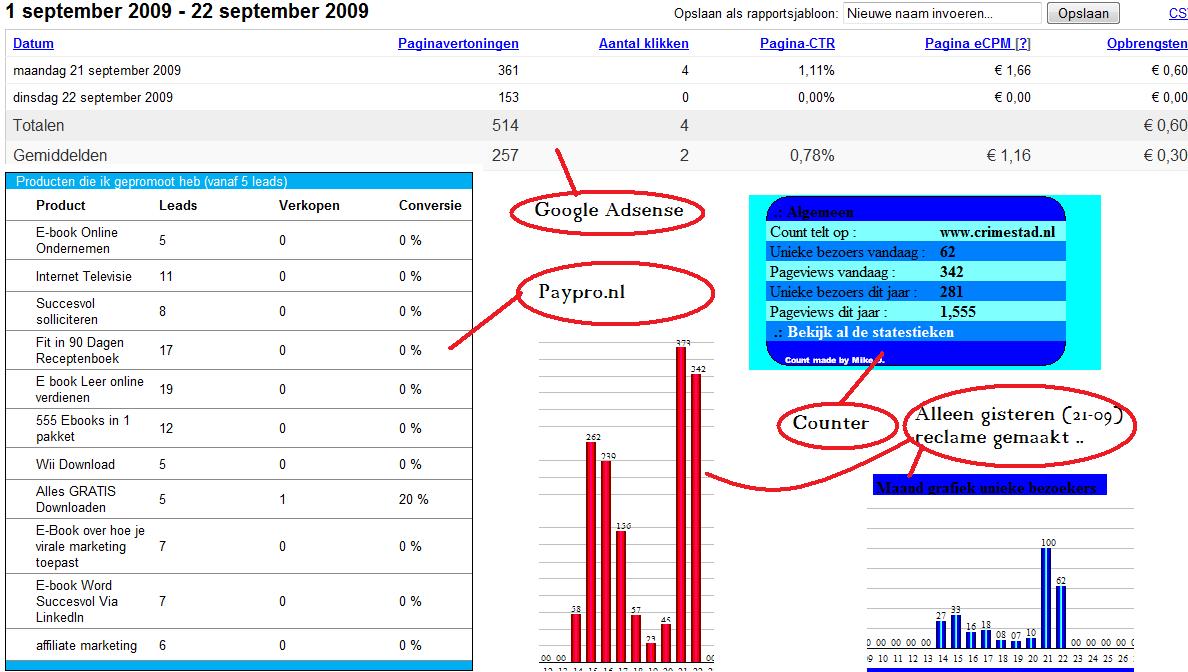The width and height of the screenshot is (1188, 672).
Task: Click the red bar labeled 342
Action: [696, 517]
